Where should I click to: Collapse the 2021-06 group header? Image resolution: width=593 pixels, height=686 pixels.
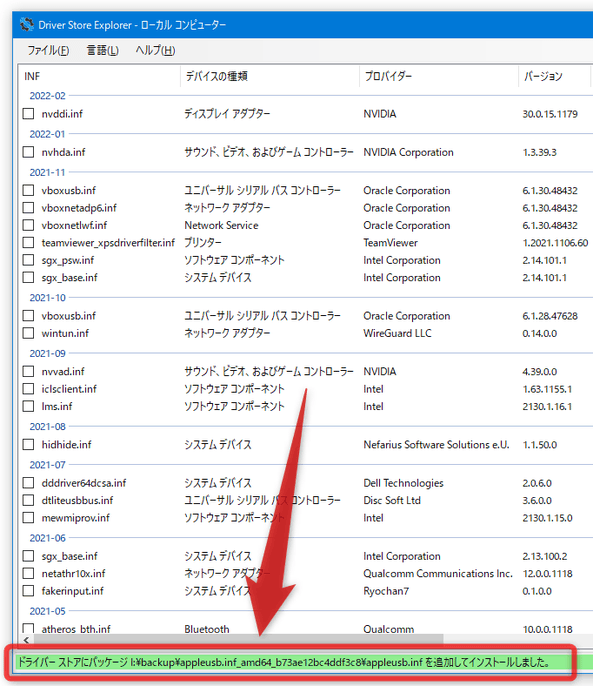(47, 538)
